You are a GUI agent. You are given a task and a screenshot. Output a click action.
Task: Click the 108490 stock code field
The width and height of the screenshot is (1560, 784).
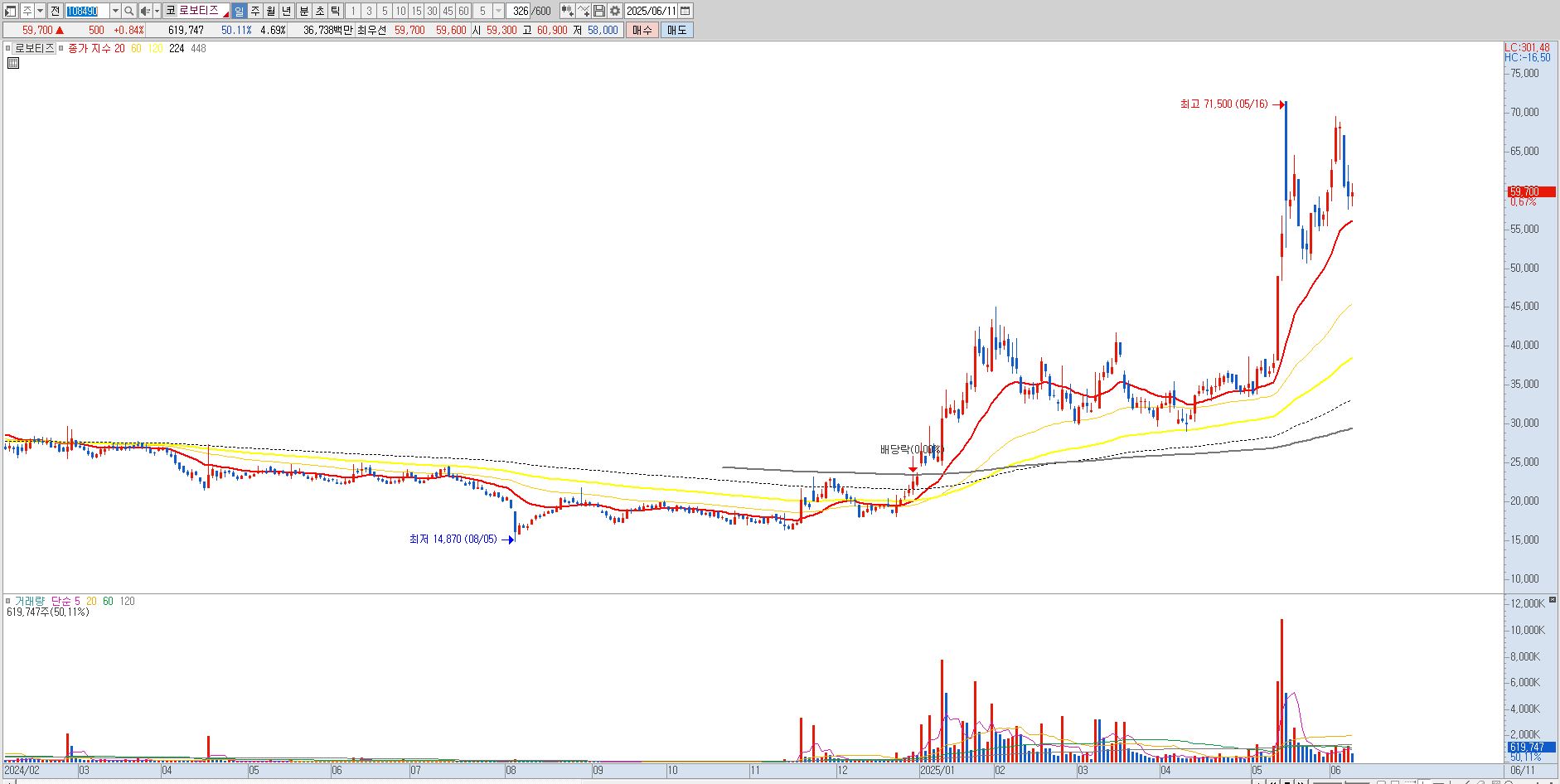coord(86,11)
